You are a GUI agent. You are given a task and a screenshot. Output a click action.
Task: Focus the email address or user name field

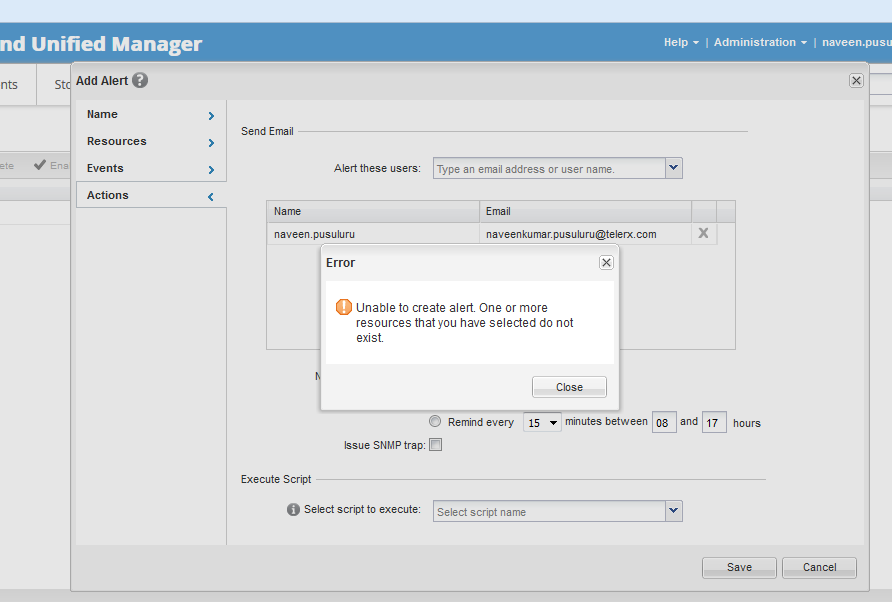click(x=549, y=168)
